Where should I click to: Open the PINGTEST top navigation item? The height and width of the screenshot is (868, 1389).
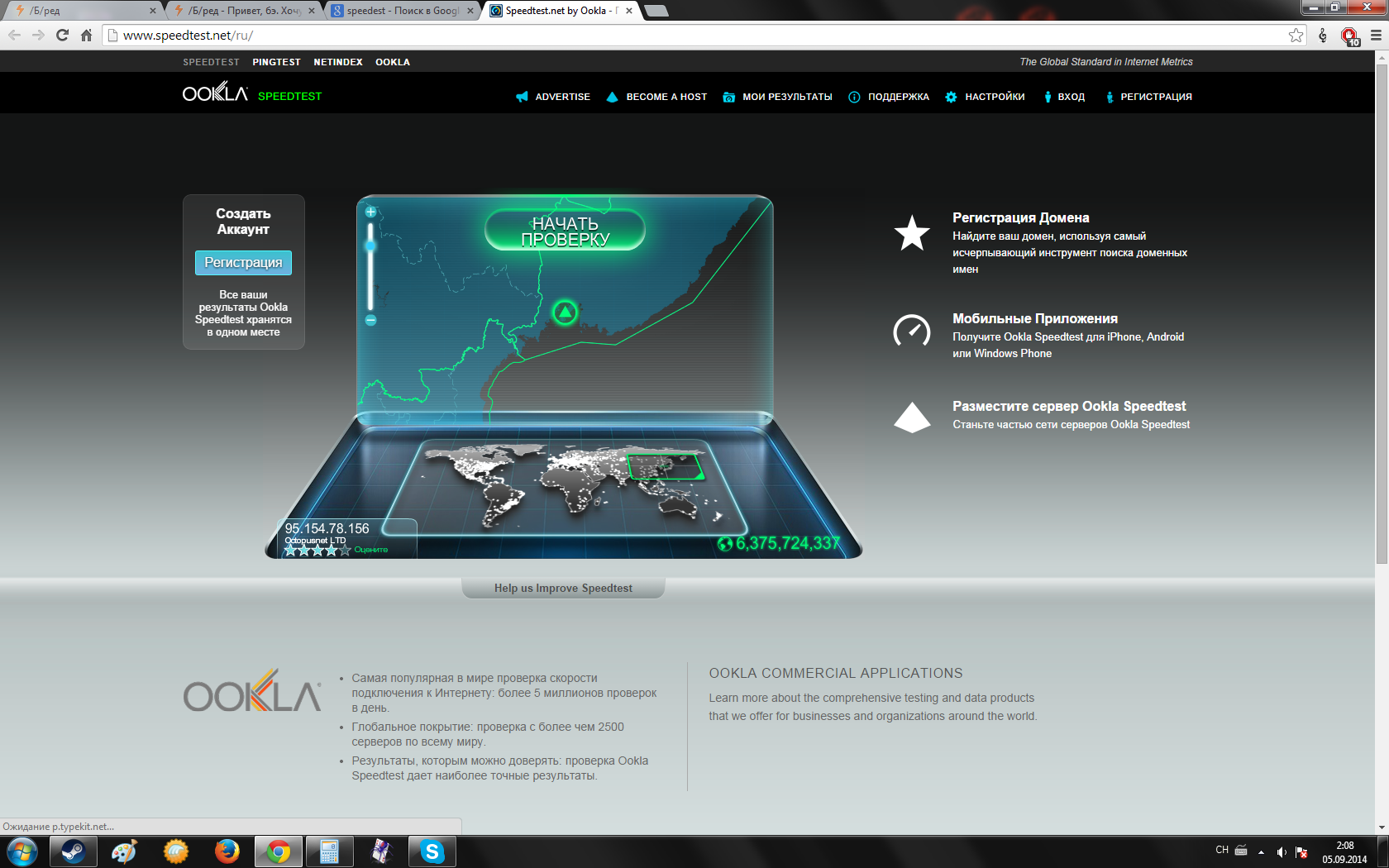point(276,62)
